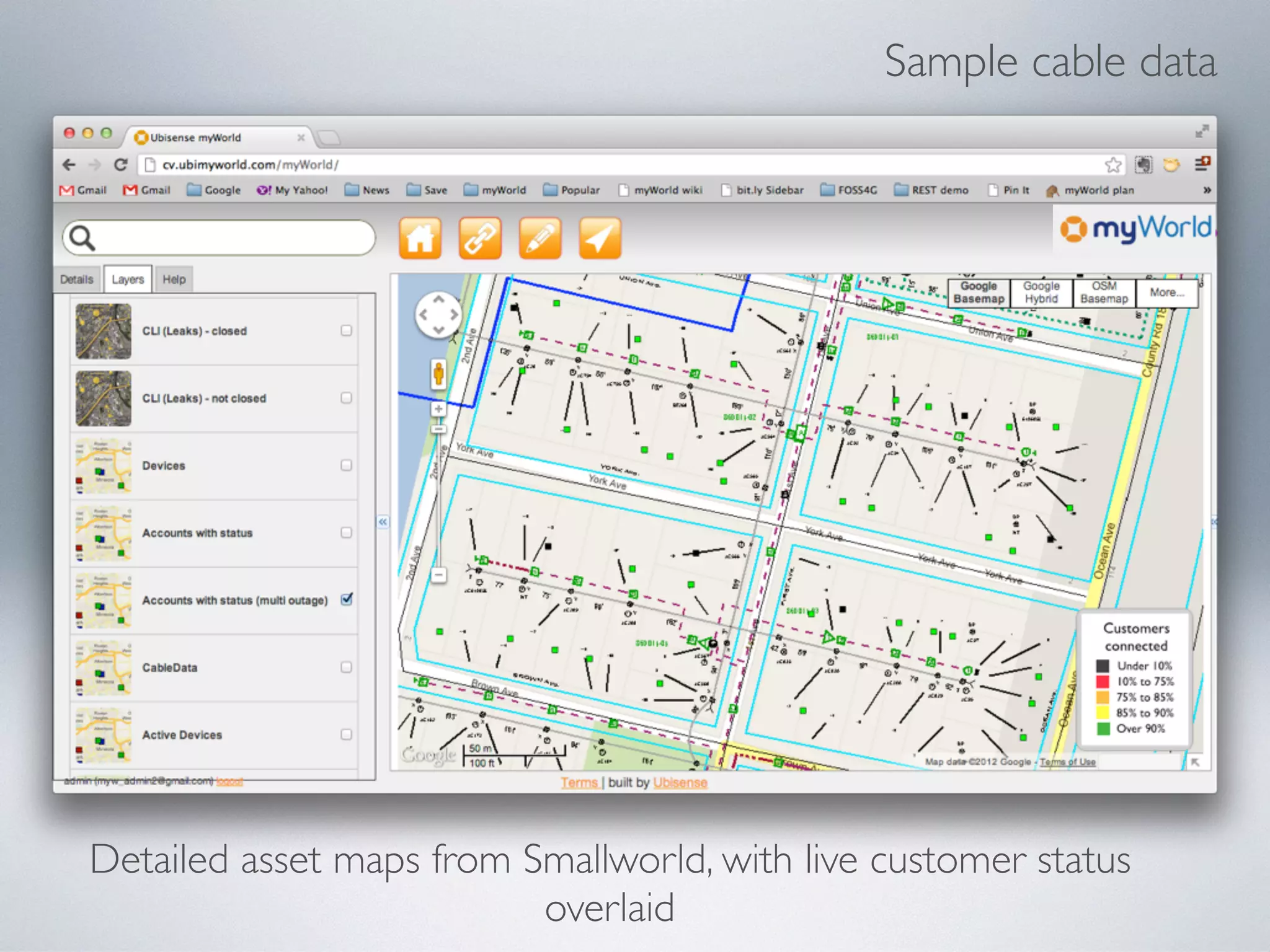Click the CLI (Leaks) - closed layer thumbnail

[x=104, y=331]
